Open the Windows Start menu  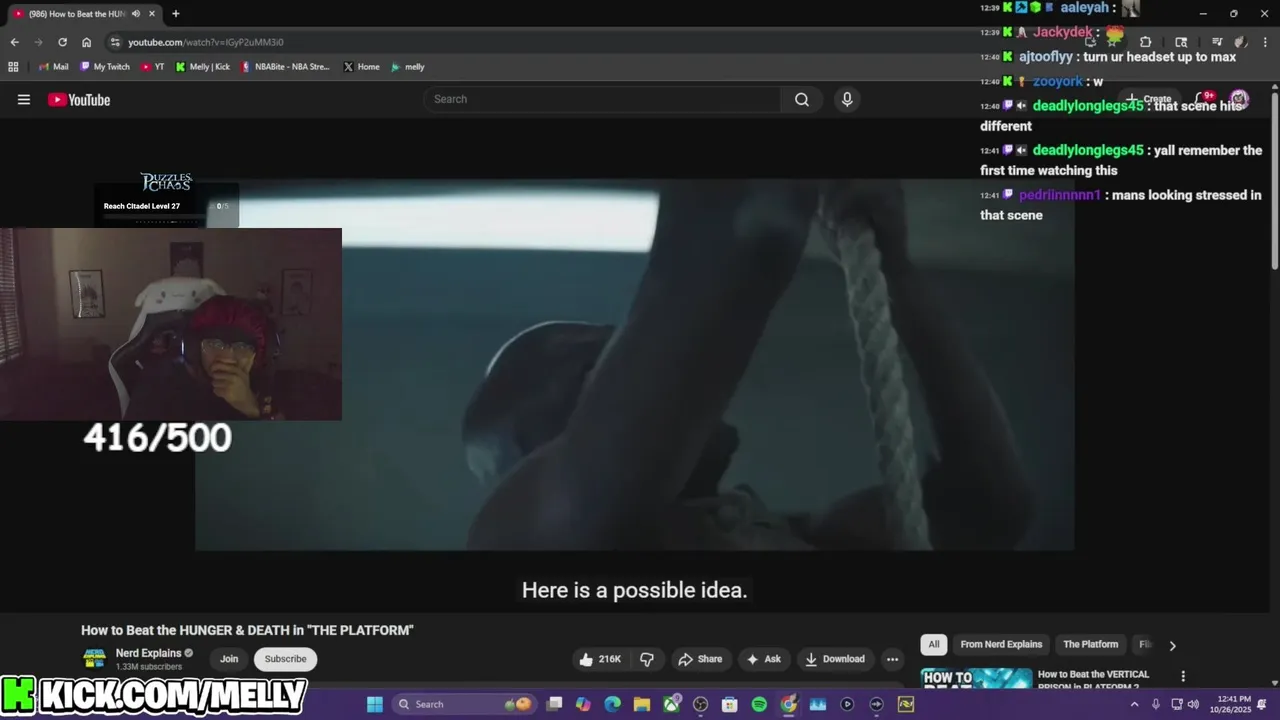click(x=374, y=704)
